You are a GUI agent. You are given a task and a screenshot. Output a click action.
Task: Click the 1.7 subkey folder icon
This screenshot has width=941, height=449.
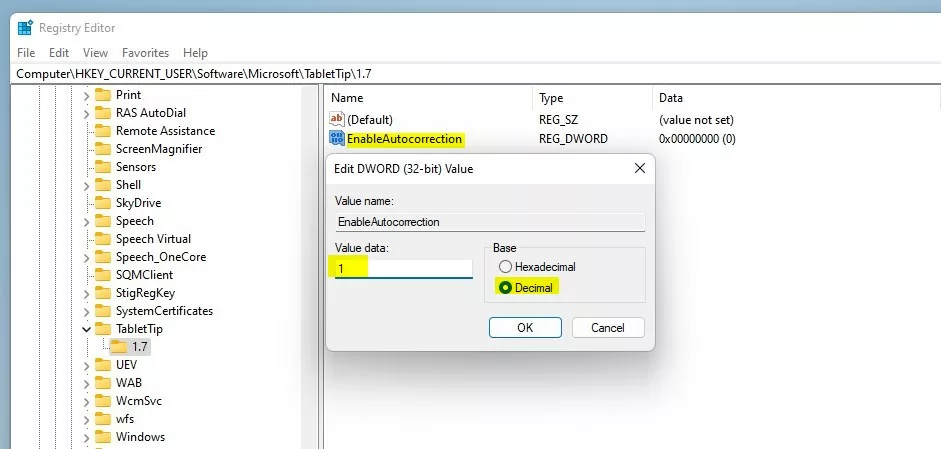coord(119,347)
